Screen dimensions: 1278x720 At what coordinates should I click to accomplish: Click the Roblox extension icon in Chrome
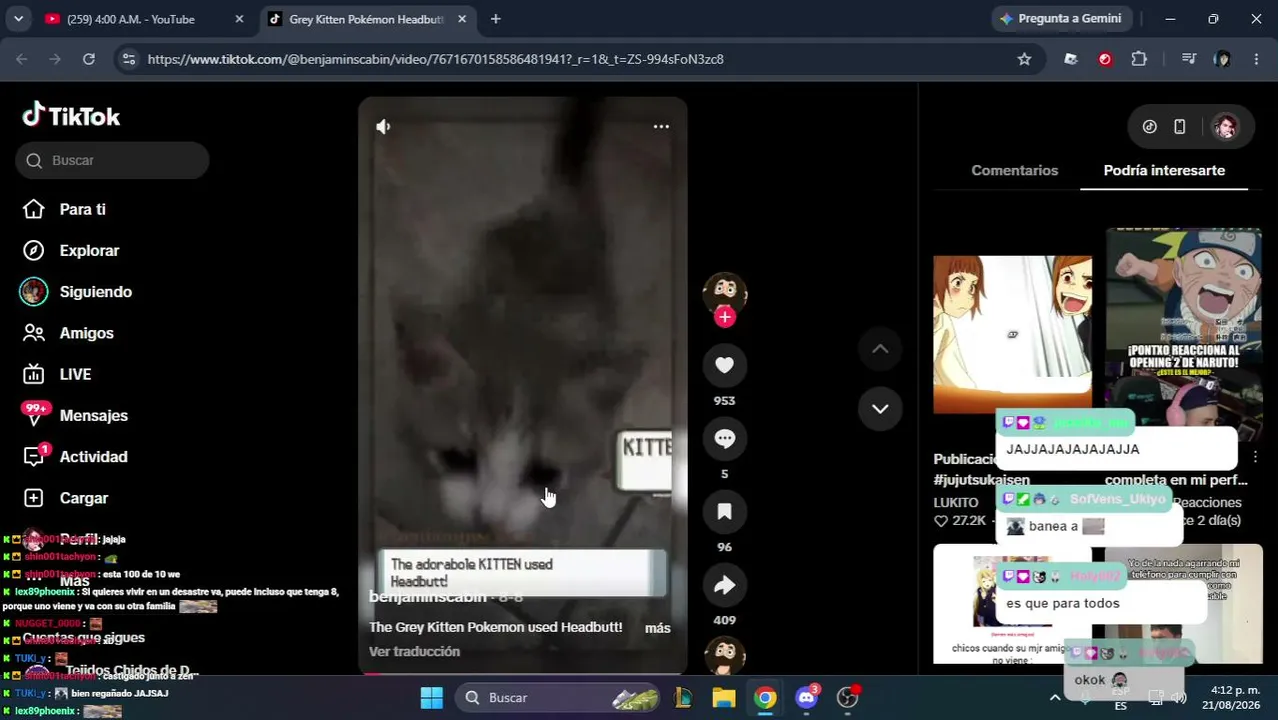click(x=1071, y=59)
